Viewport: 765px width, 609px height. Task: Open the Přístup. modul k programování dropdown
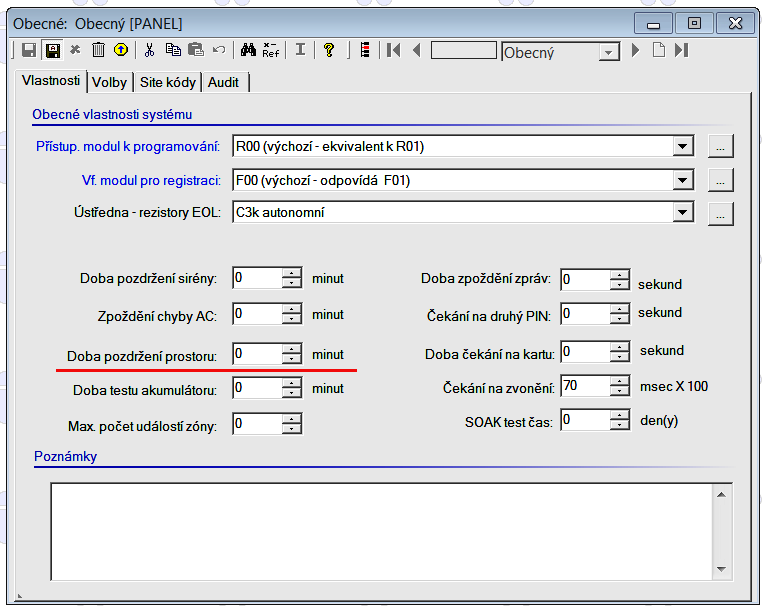[683, 147]
